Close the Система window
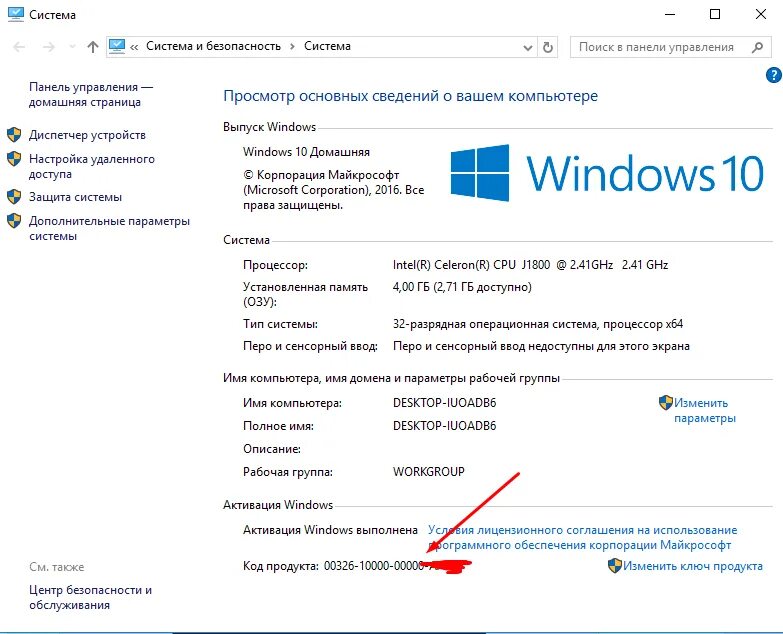 pyautogui.click(x=761, y=14)
